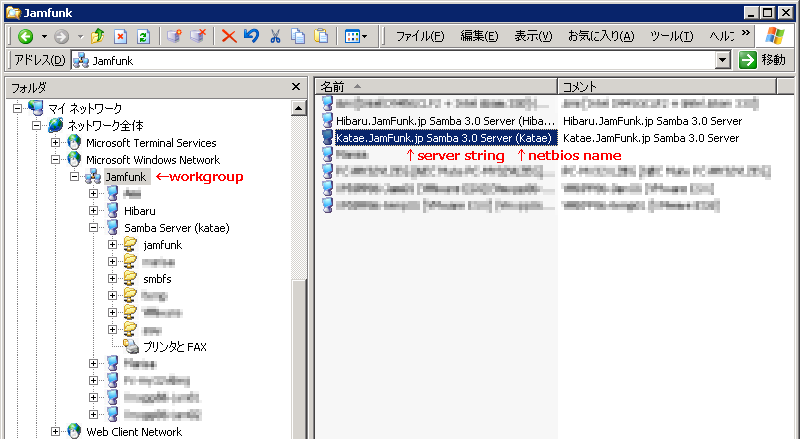The image size is (800, 439).
Task: Expand the Hibaru computer node
Action: point(93,210)
